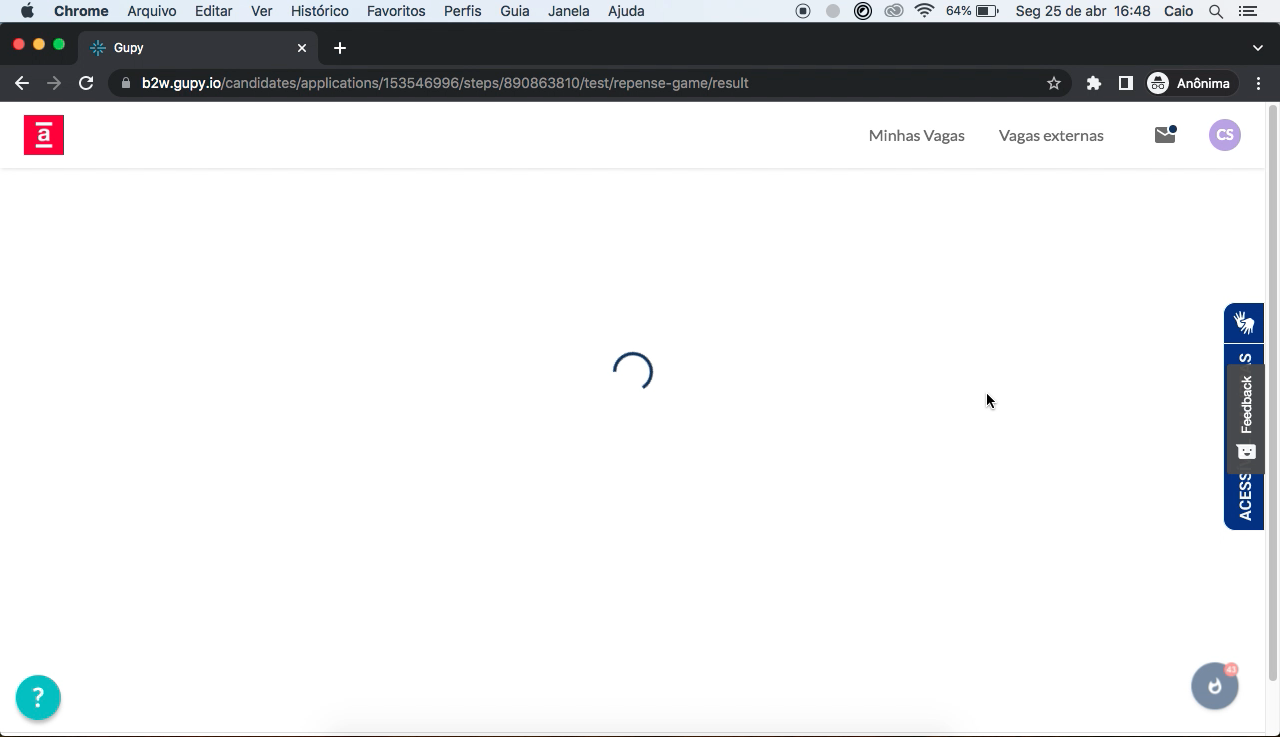Open Vagas externas link

coord(1050,135)
